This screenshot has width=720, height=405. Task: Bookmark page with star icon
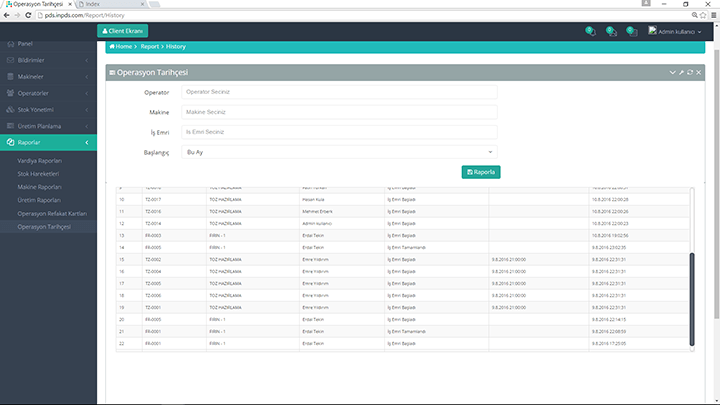coord(703,15)
